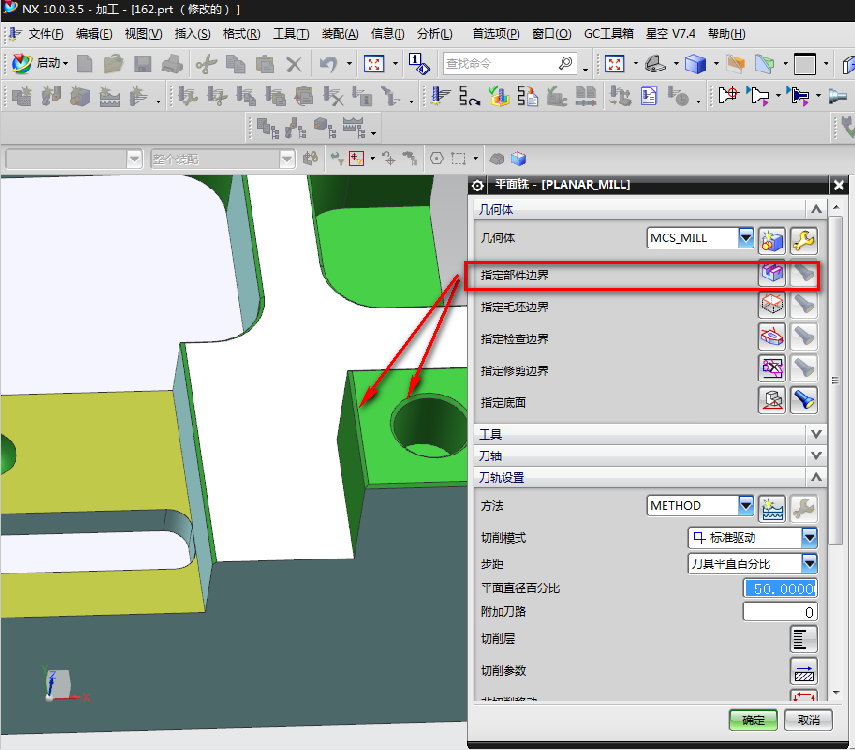Click the flat diameter percent field showing 50.0000
Image resolution: width=855 pixels, height=750 pixels.
pos(780,588)
